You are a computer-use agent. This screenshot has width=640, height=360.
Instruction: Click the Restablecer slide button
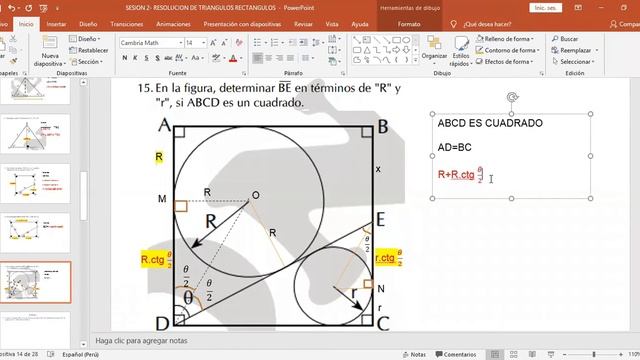pos(89,50)
